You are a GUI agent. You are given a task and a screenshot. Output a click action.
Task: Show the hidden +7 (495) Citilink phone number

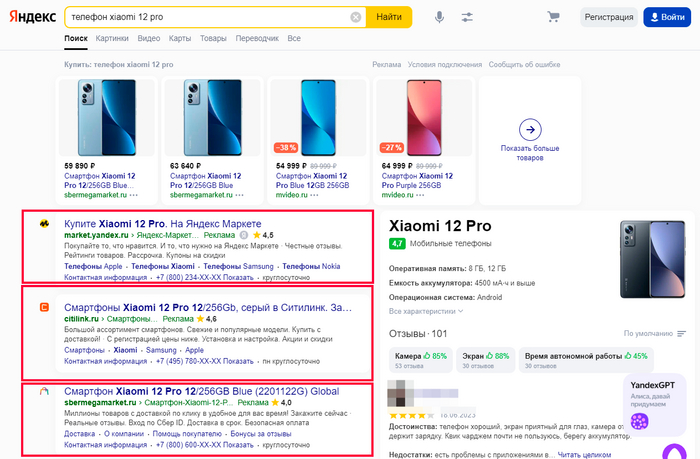(x=204, y=361)
